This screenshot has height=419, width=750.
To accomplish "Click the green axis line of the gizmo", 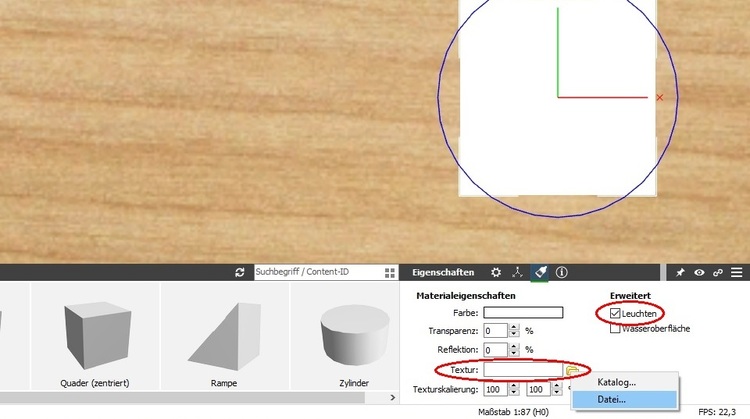I will pyautogui.click(x=558, y=53).
